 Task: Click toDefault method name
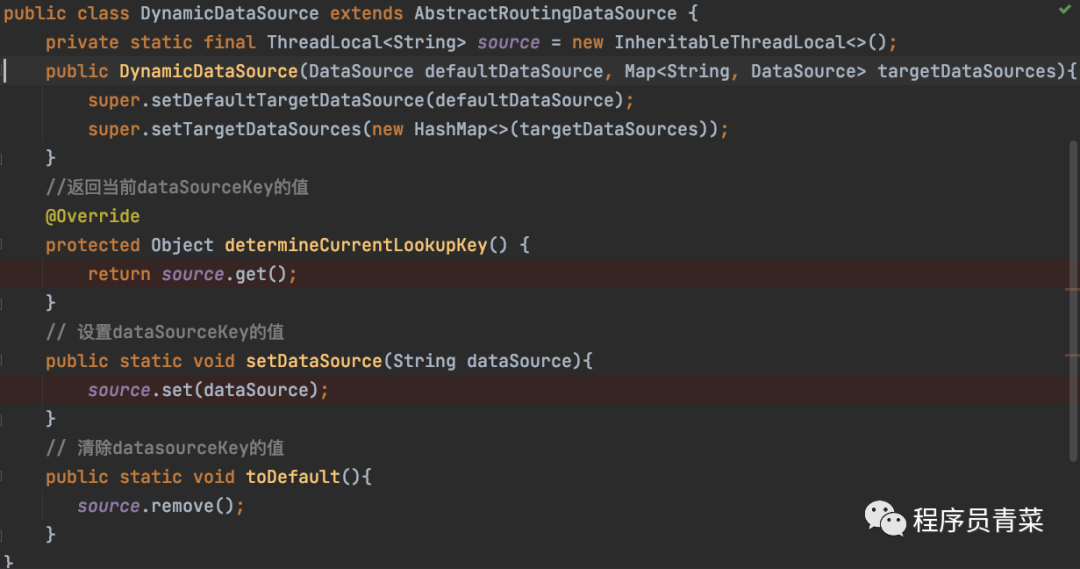(x=293, y=476)
